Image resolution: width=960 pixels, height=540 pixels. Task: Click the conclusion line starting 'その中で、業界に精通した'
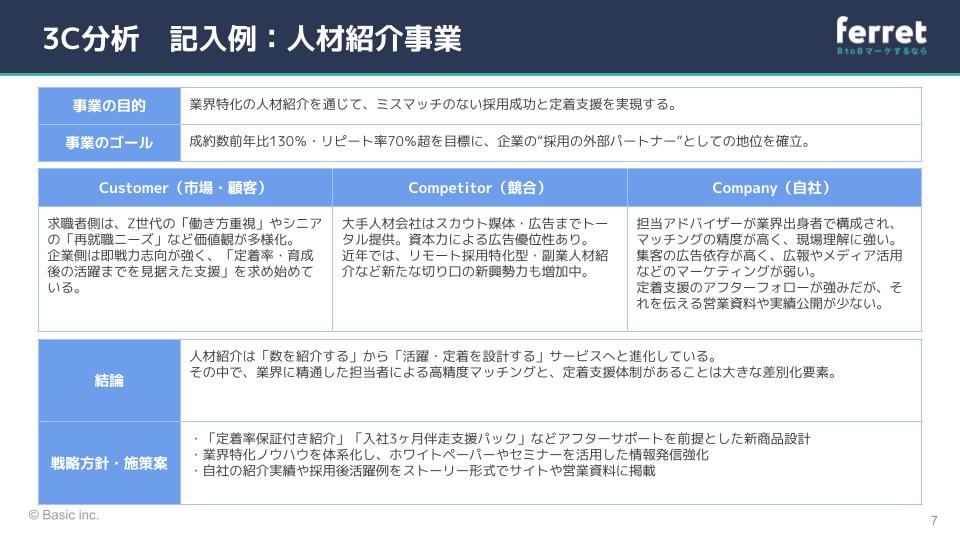pyautogui.click(x=513, y=372)
